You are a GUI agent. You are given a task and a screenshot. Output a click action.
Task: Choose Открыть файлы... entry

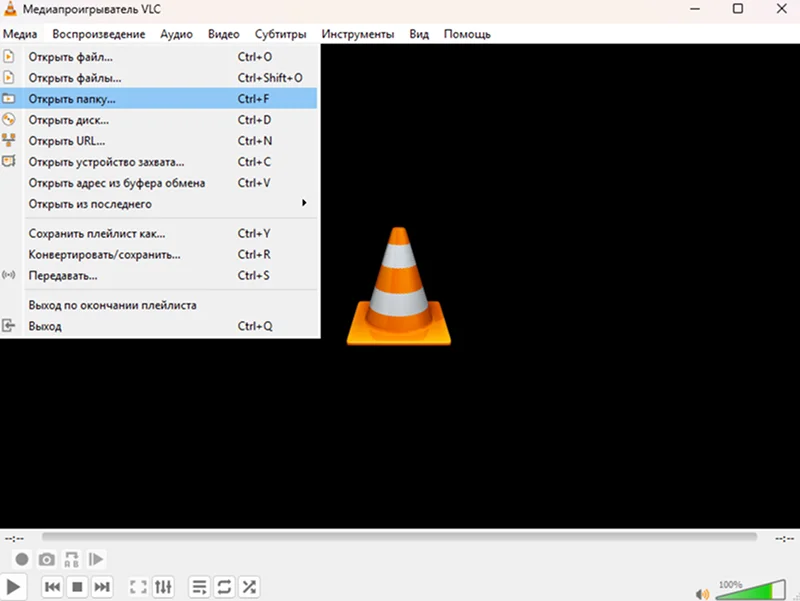159,78
